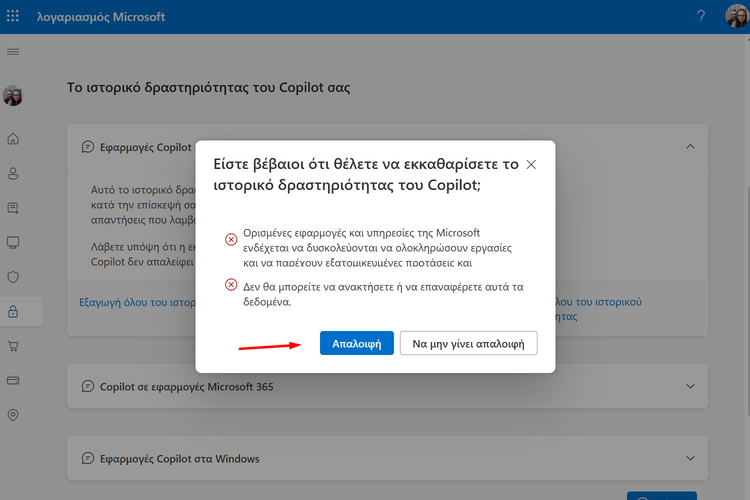
Task: Click the Εξαγωγή όλου του ιστορικού link
Action: coord(135,302)
